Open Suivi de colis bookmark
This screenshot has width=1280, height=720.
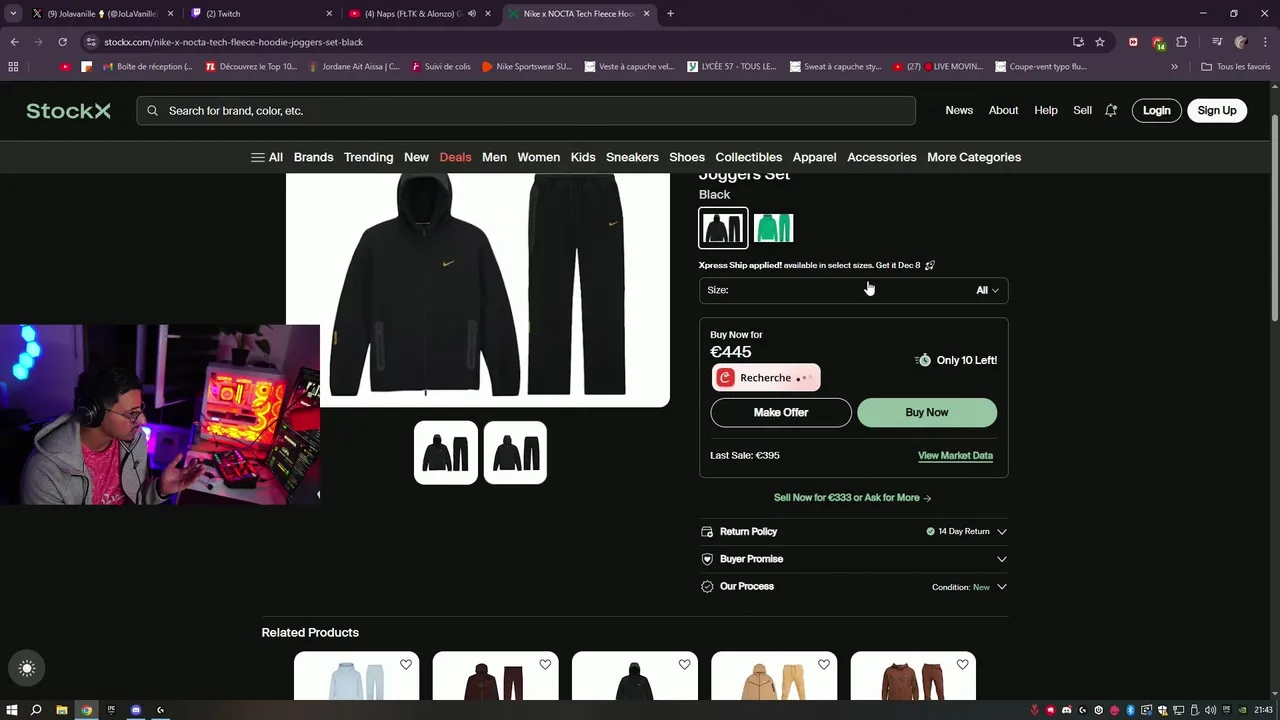point(441,67)
